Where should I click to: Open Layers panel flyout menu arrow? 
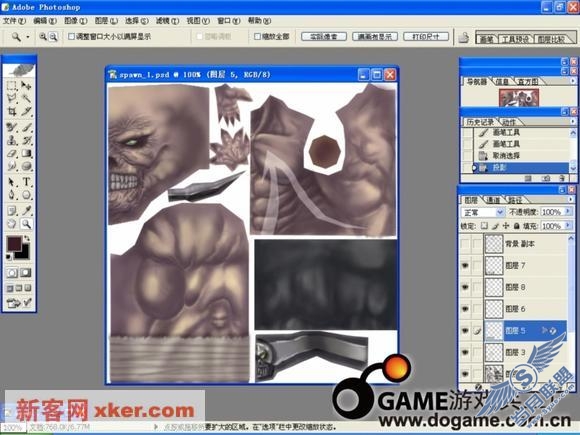pyautogui.click(x=572, y=199)
